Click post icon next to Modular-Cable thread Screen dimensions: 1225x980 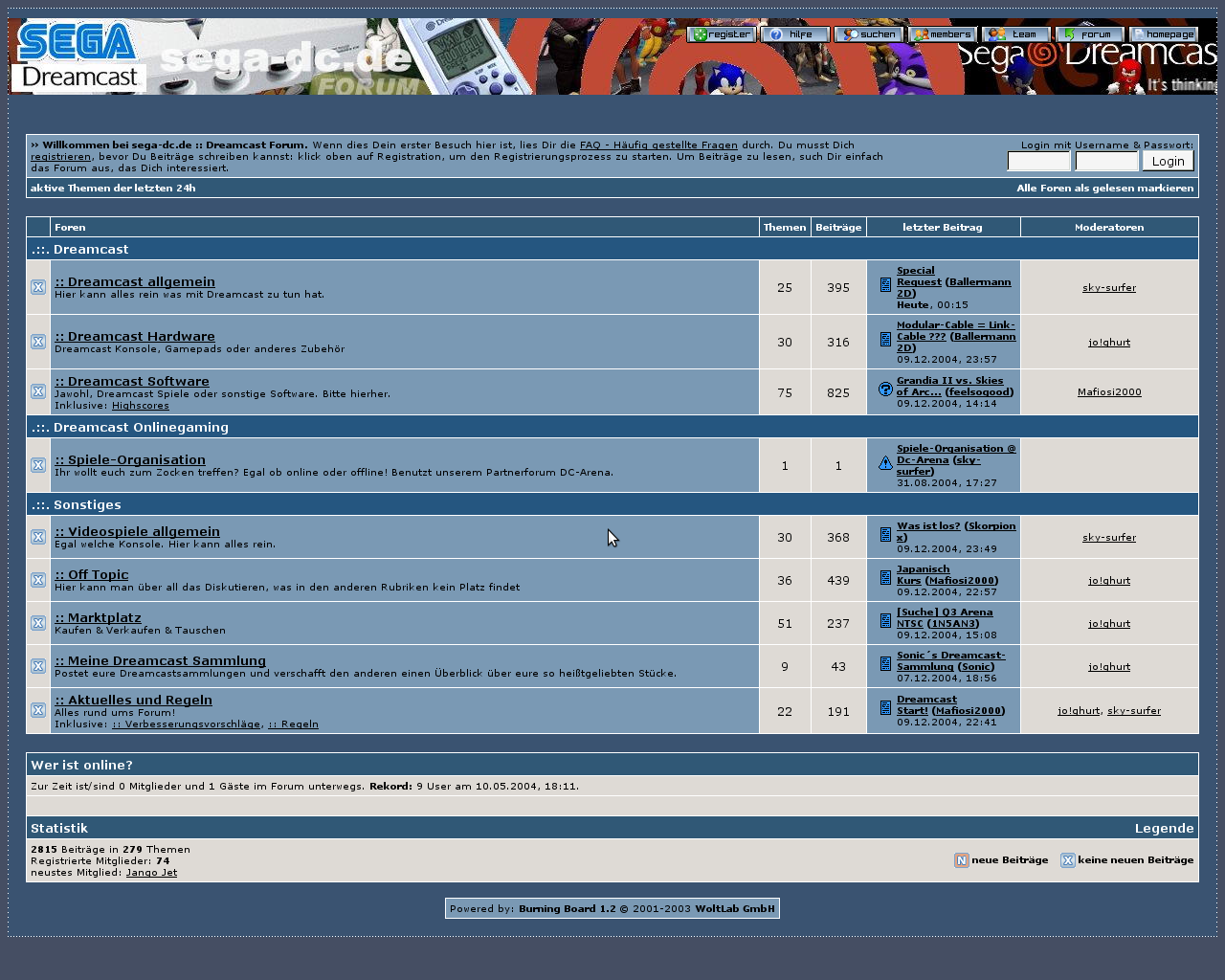(885, 339)
